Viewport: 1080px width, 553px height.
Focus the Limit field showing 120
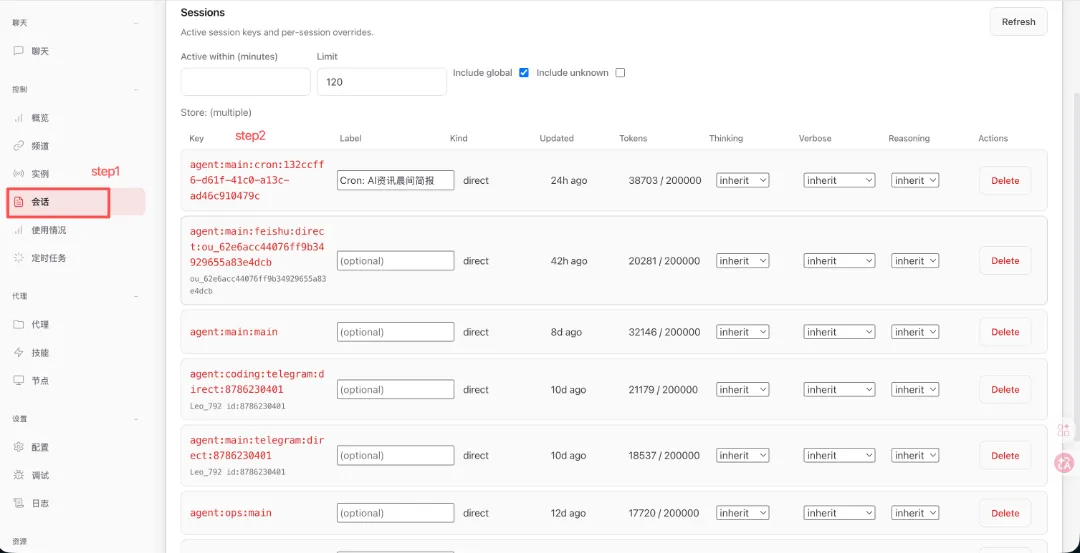coord(381,82)
